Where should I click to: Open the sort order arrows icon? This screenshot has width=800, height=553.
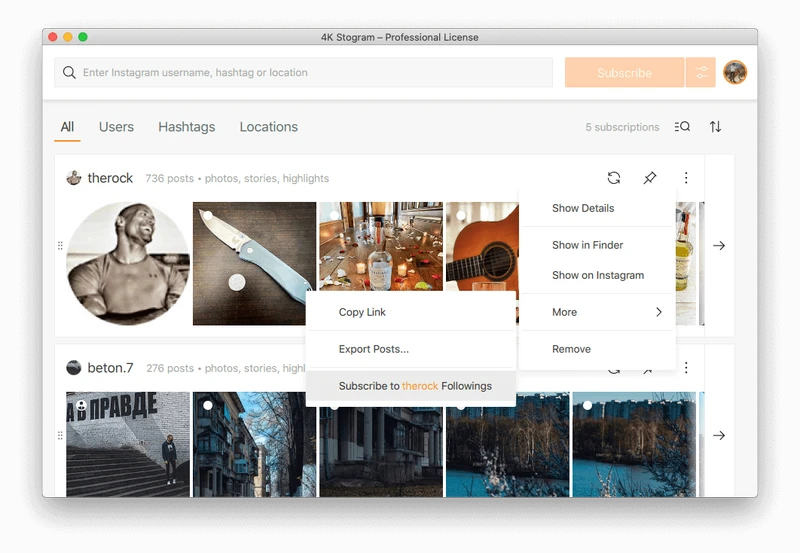715,127
